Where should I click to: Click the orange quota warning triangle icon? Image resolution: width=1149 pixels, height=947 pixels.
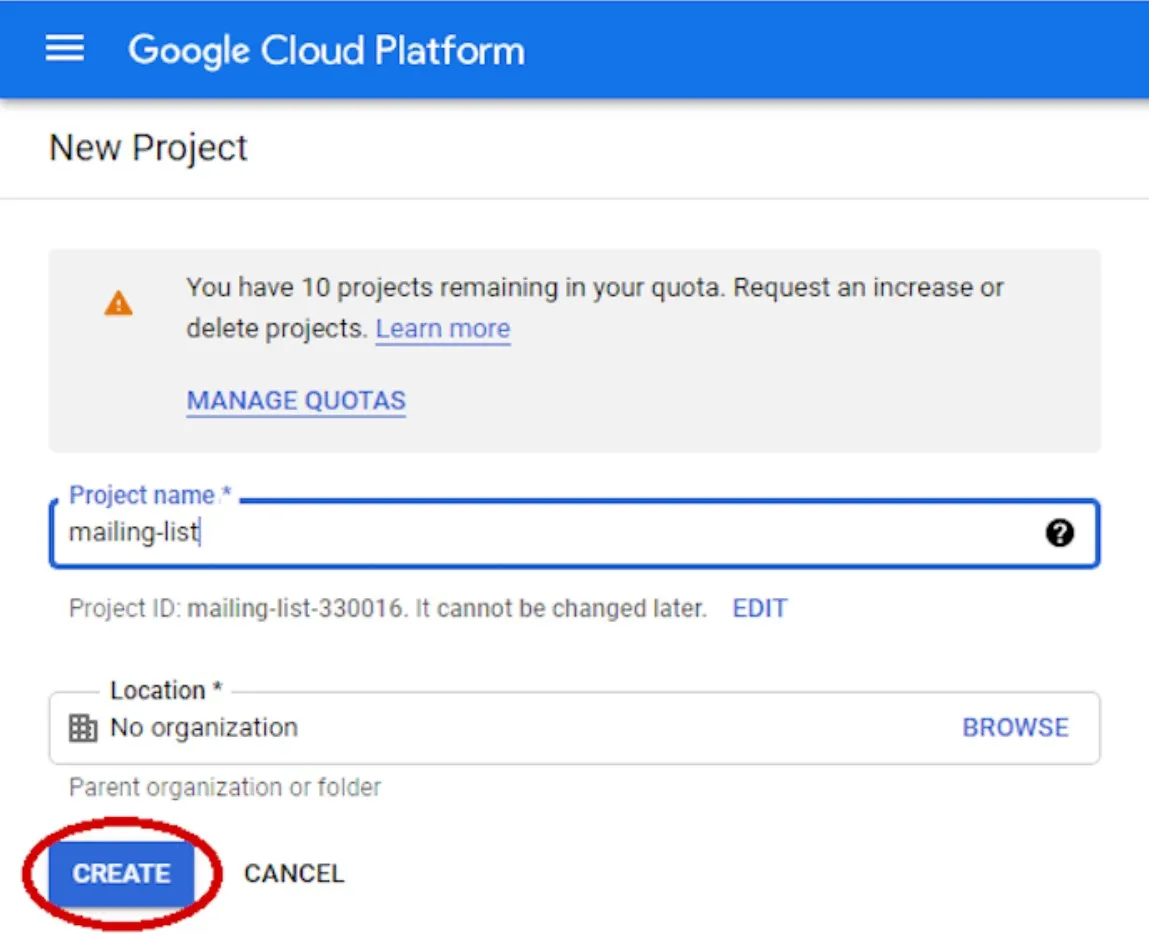click(x=118, y=303)
